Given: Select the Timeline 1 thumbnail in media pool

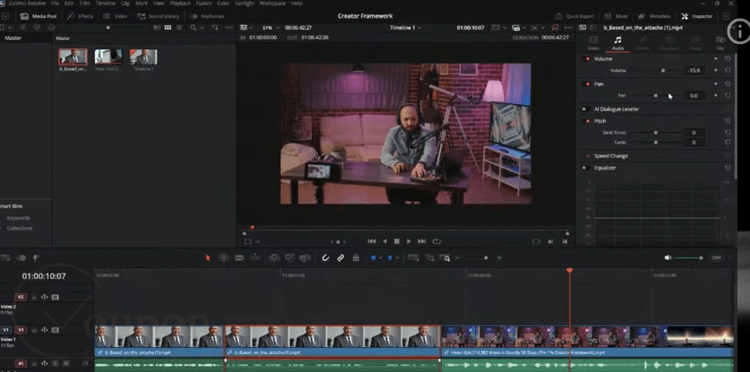Looking at the screenshot, I should pos(143,57).
